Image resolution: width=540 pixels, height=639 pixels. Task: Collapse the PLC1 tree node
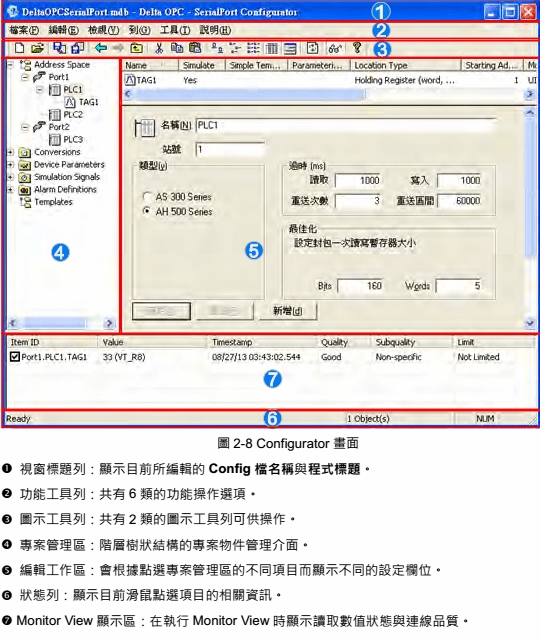click(x=40, y=90)
